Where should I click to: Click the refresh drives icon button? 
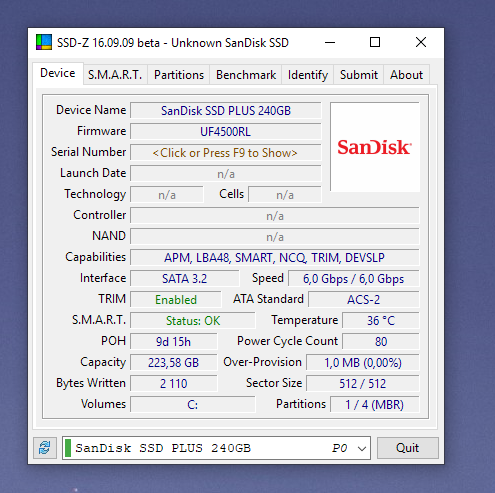coord(45,448)
